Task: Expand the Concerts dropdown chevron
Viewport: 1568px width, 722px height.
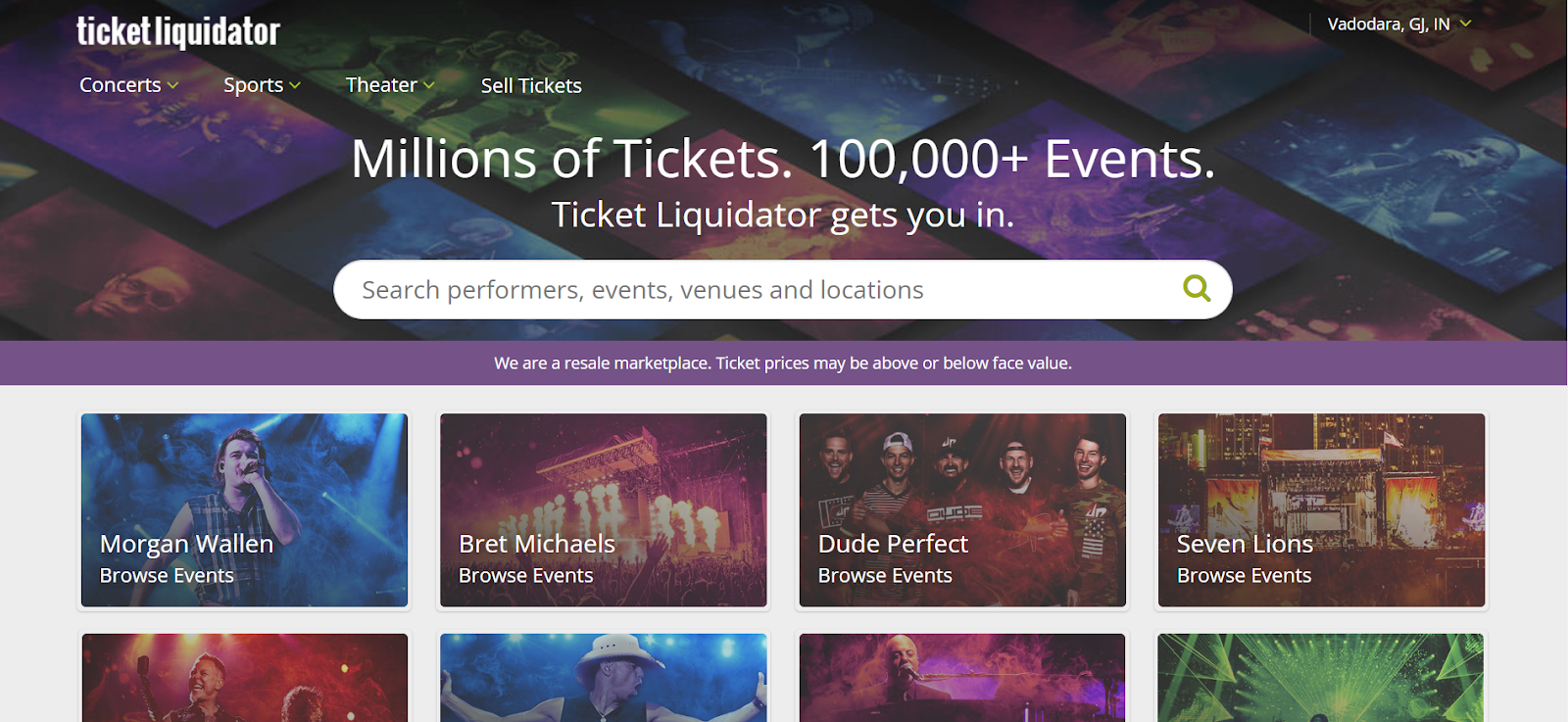Action: tap(173, 85)
